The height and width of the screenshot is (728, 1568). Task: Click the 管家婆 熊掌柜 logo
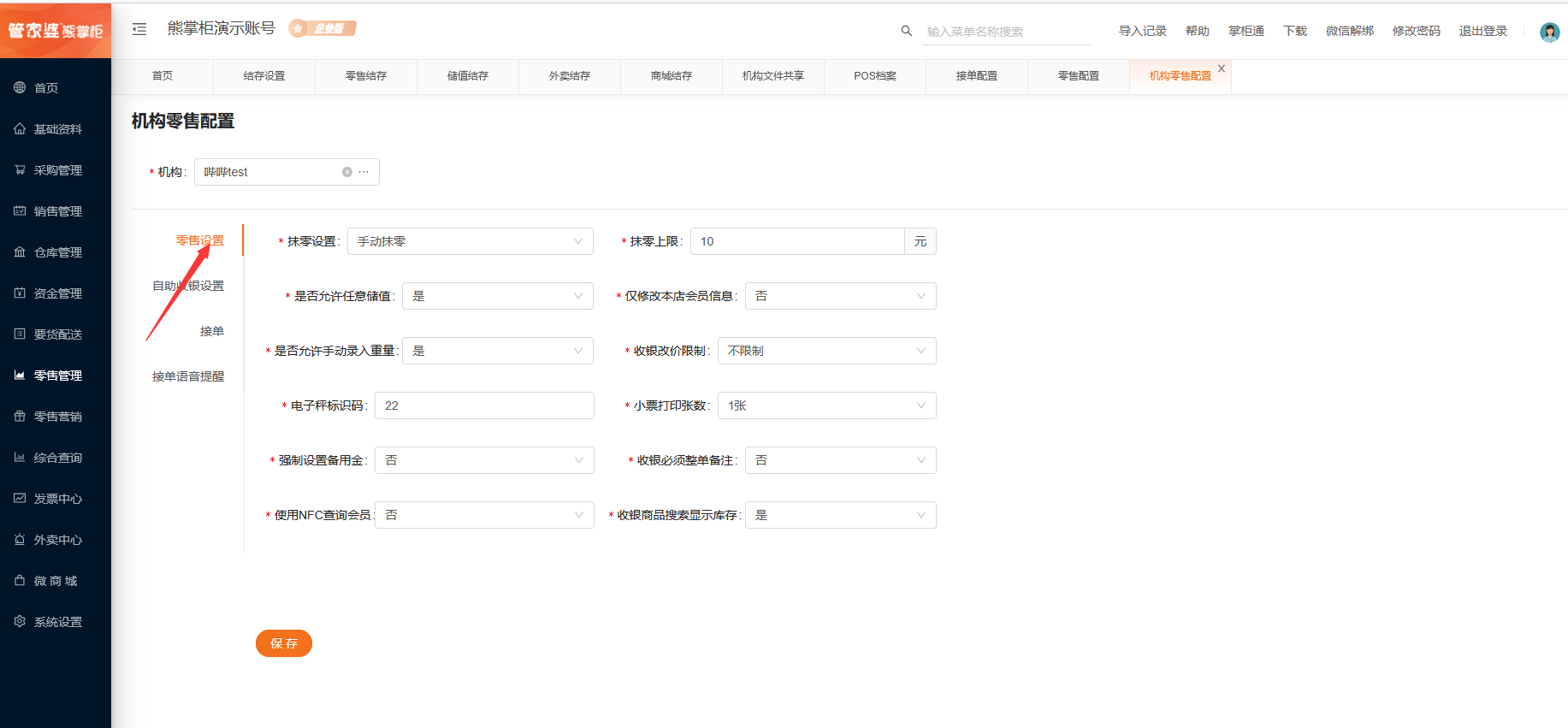pos(56,31)
